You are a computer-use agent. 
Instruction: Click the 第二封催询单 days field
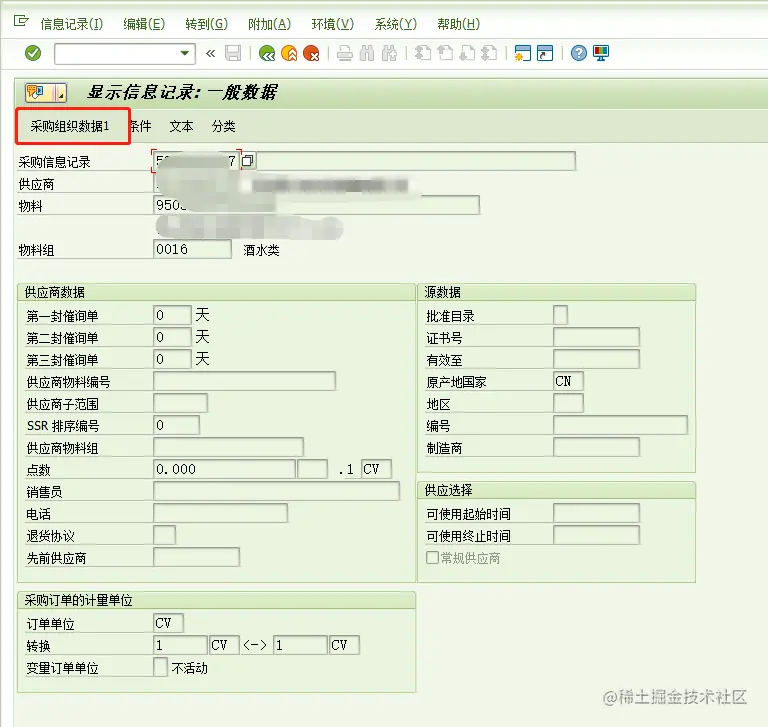[x=172, y=337]
